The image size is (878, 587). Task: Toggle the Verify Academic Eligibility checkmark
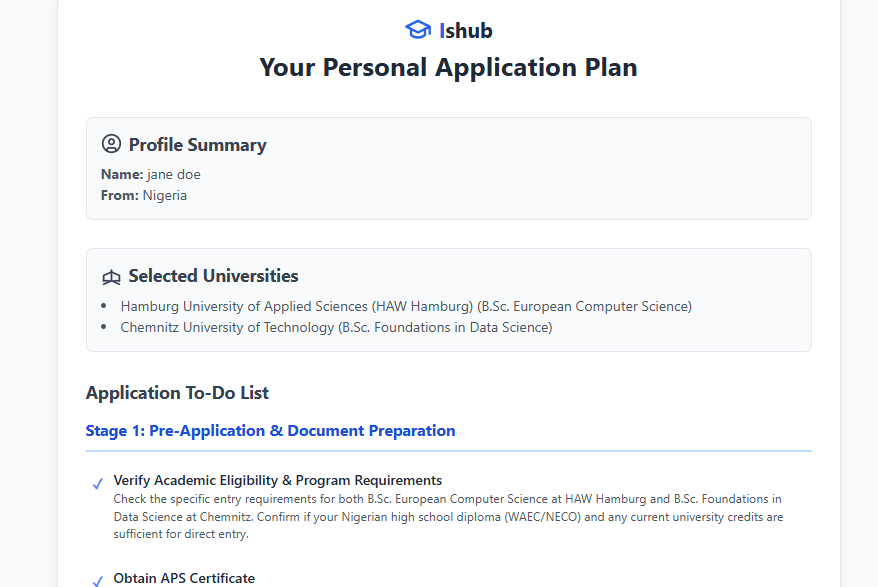98,484
